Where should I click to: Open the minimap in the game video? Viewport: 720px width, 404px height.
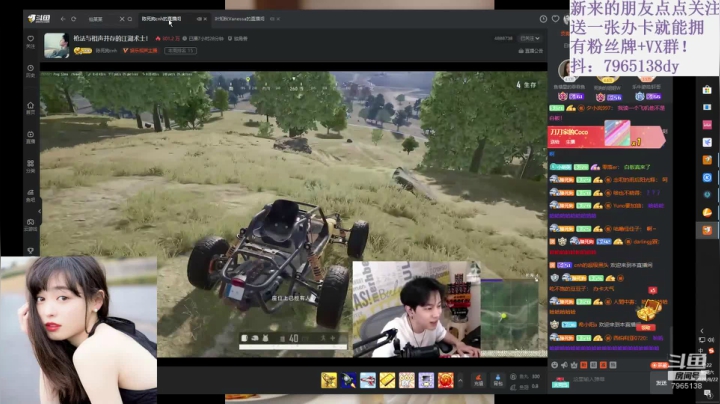tap(510, 316)
